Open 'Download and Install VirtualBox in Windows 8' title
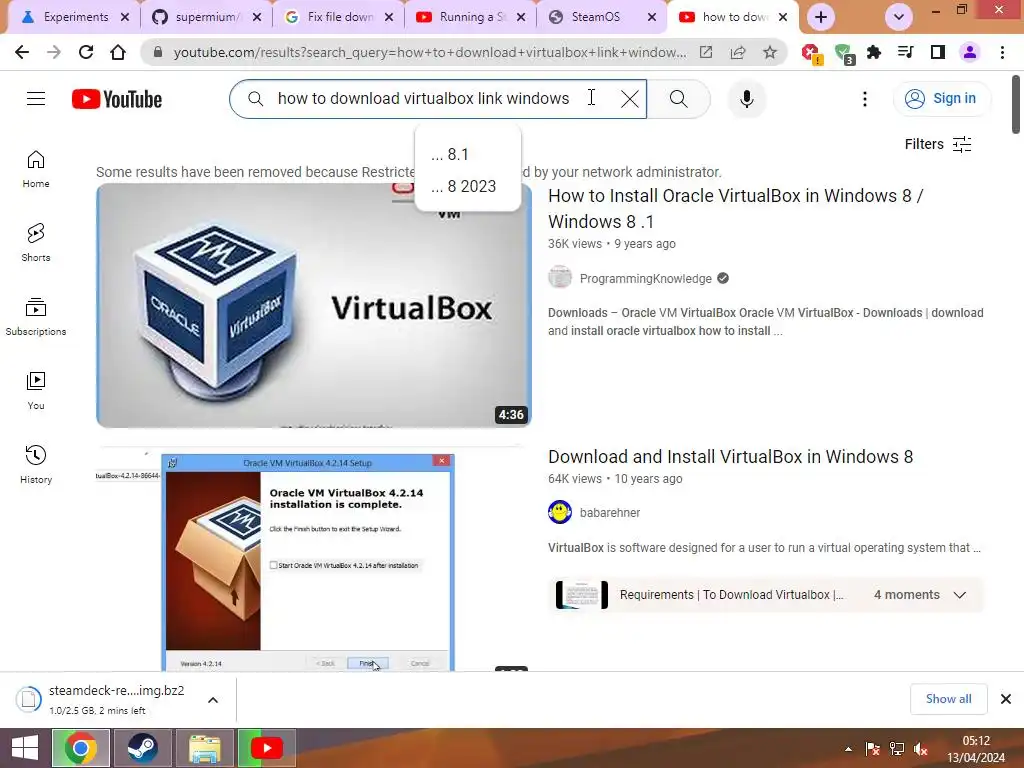 tap(730, 456)
